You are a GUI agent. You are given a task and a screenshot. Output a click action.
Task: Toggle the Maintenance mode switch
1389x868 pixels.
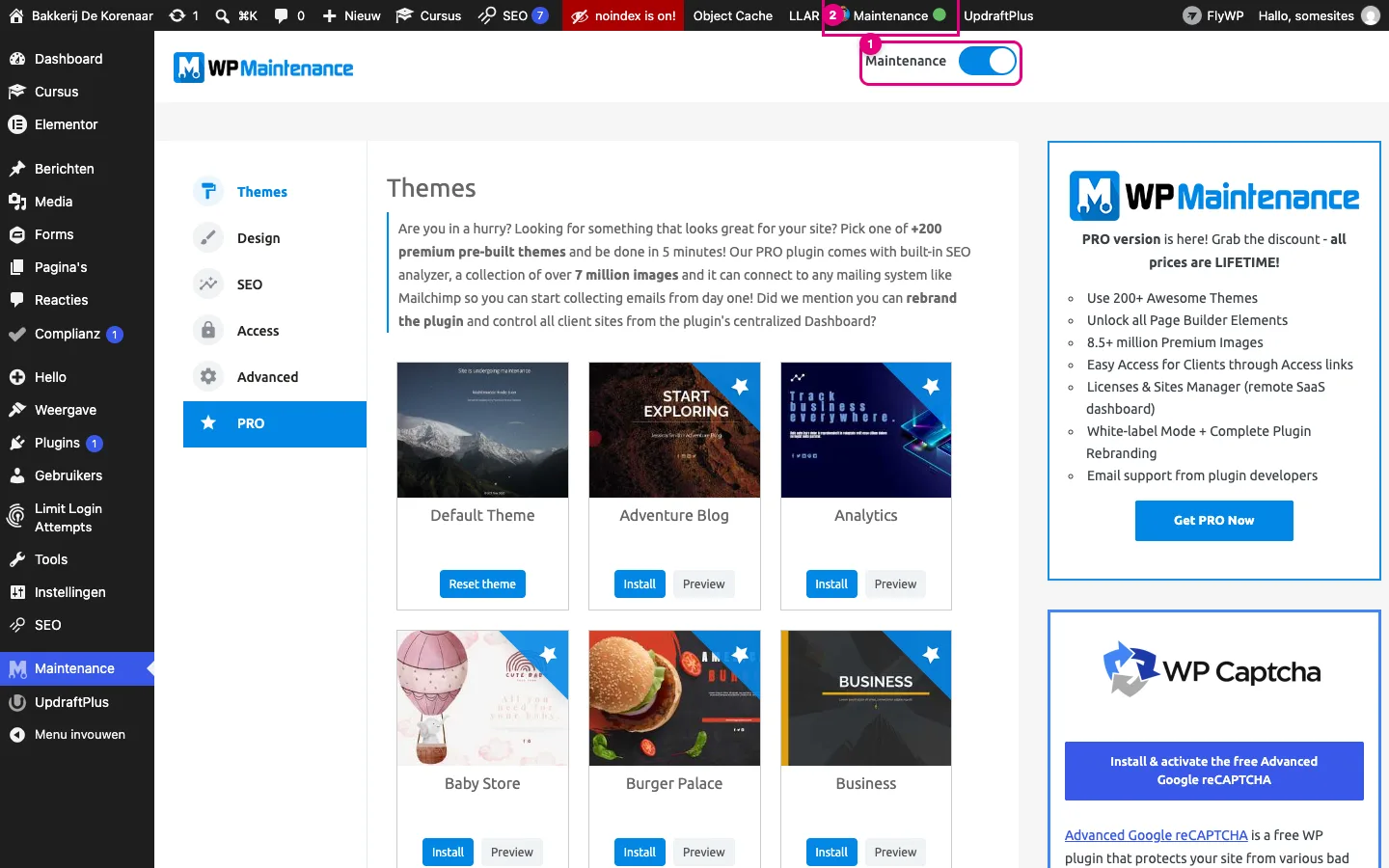(988, 61)
